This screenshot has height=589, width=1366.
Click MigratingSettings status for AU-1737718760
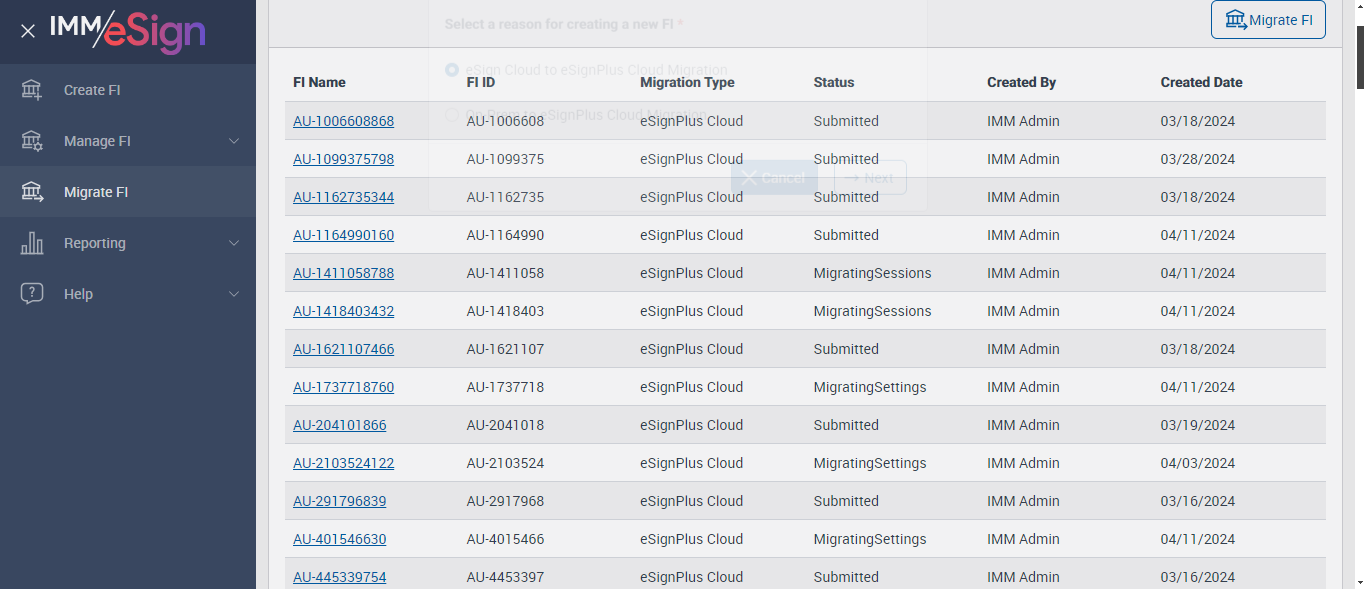tap(870, 387)
